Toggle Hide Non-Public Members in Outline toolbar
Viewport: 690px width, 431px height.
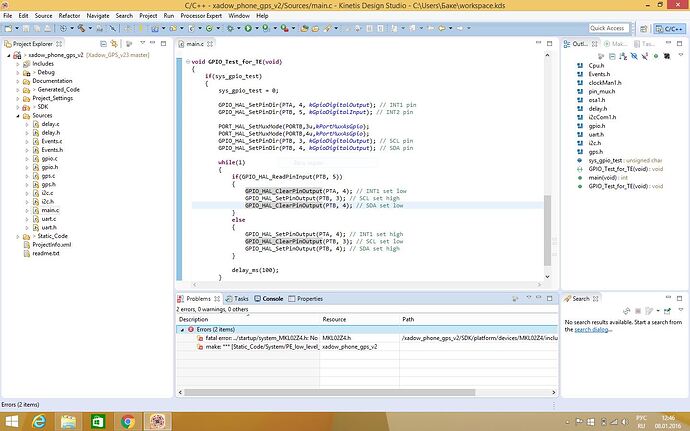pos(656,56)
